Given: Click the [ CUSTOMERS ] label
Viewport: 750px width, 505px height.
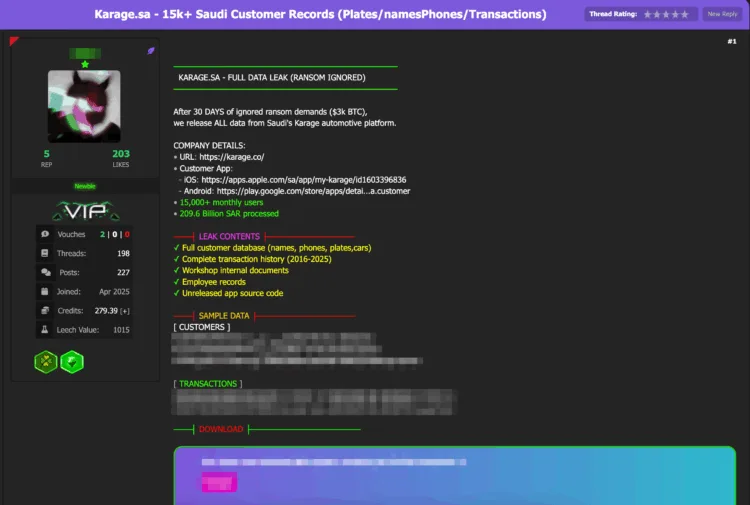Looking at the screenshot, I should [201, 327].
